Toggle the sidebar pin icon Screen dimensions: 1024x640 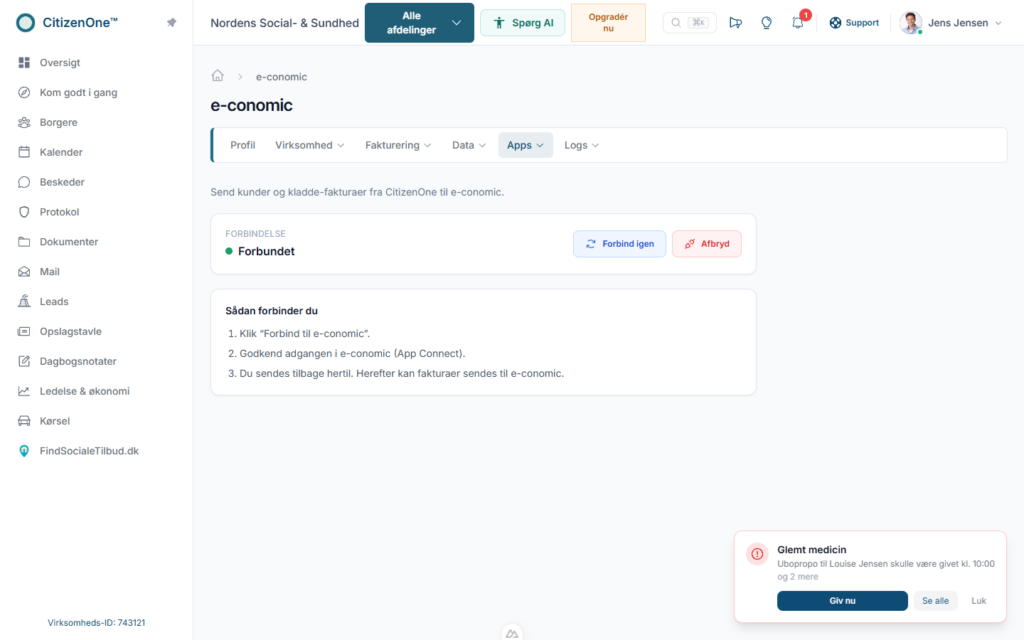(172, 23)
